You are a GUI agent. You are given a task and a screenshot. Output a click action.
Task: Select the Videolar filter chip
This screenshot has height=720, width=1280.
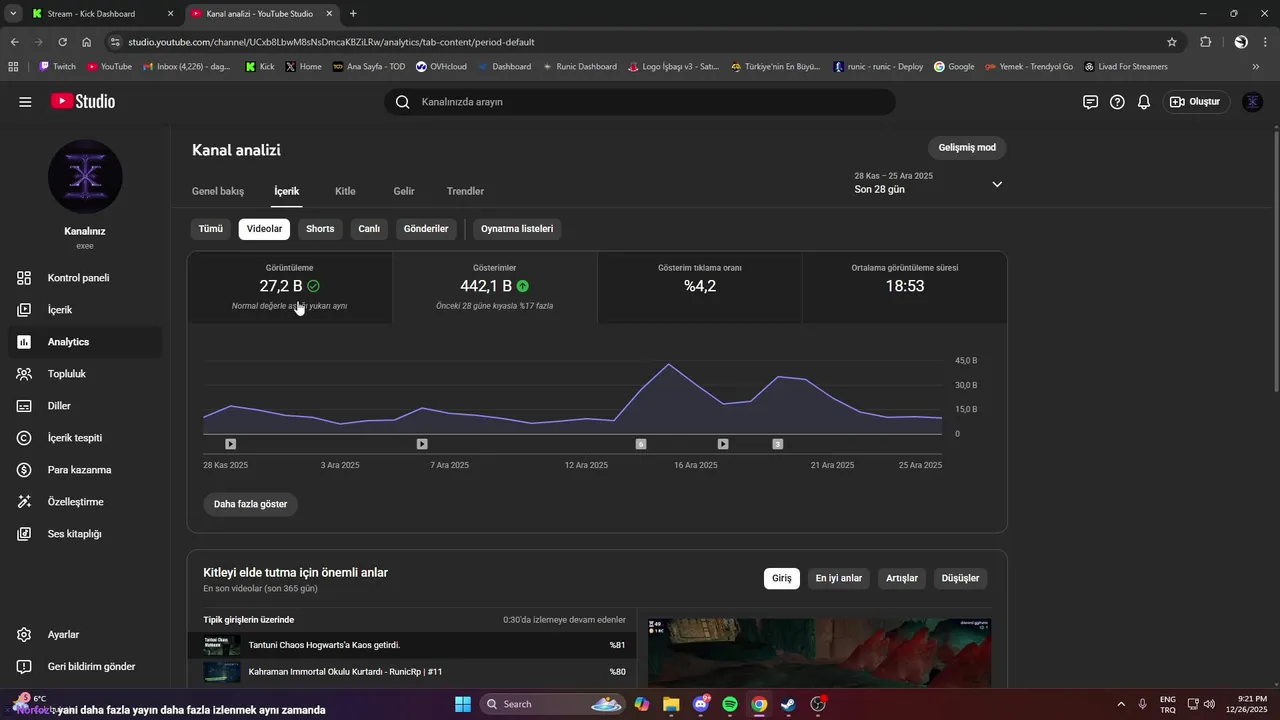264,229
